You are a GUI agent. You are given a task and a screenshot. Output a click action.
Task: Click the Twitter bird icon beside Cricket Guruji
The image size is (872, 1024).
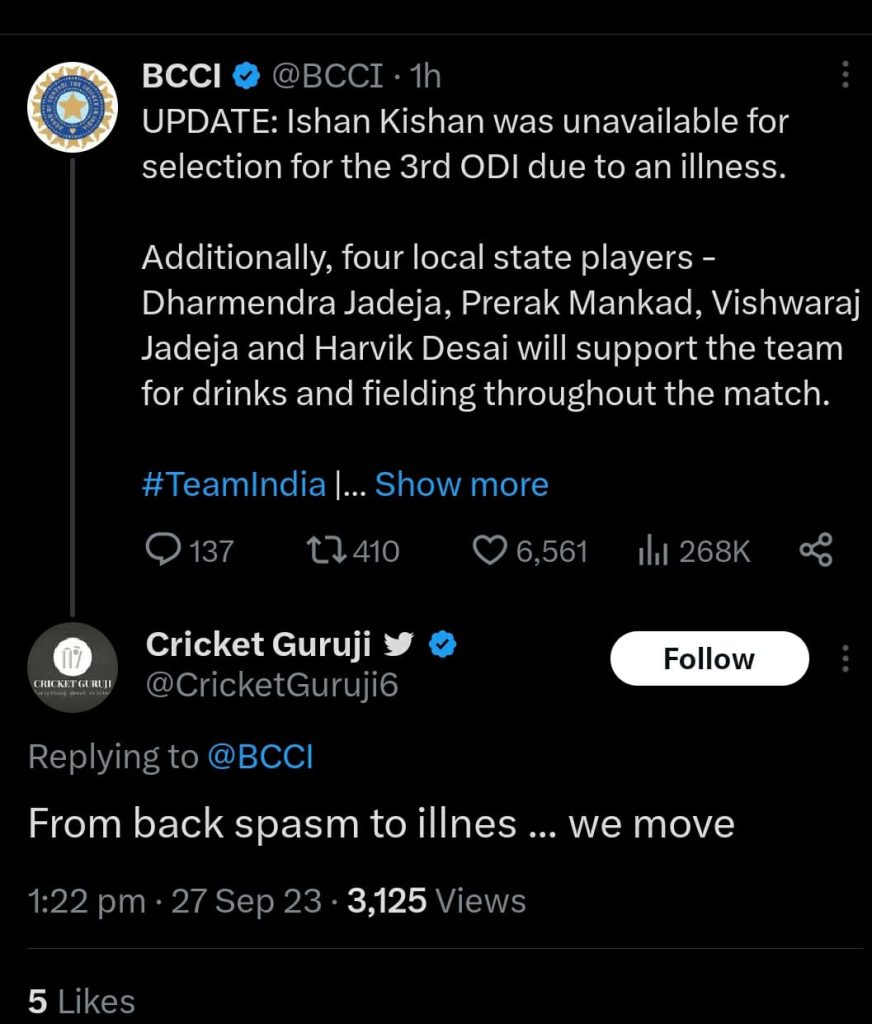tap(399, 645)
